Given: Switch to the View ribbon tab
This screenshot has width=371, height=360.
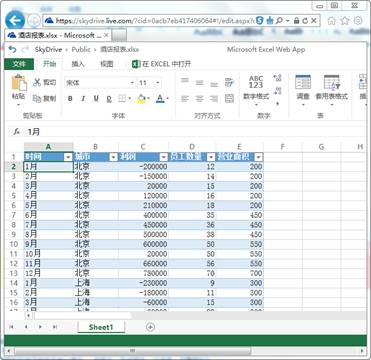Looking at the screenshot, I should [107, 64].
